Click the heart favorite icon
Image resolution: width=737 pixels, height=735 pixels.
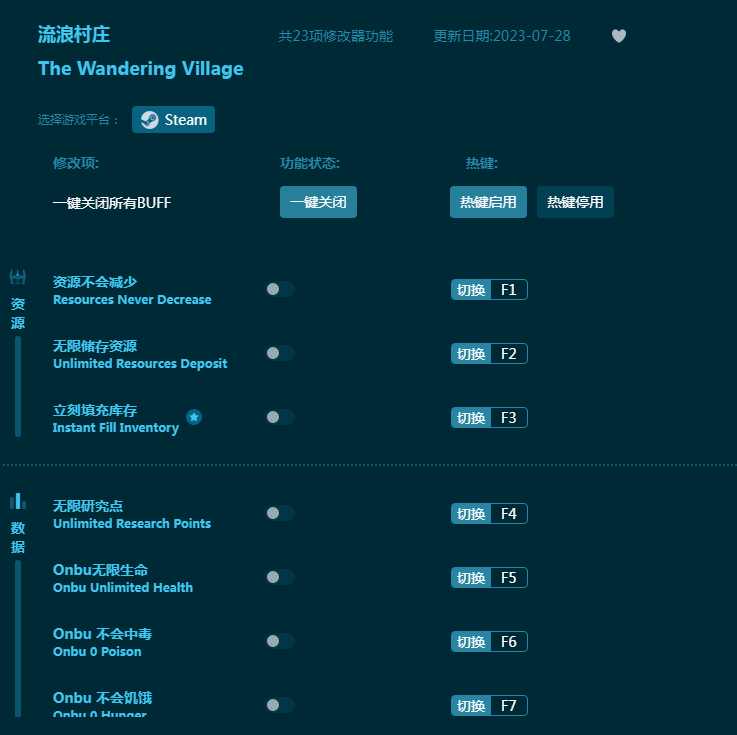click(x=619, y=36)
